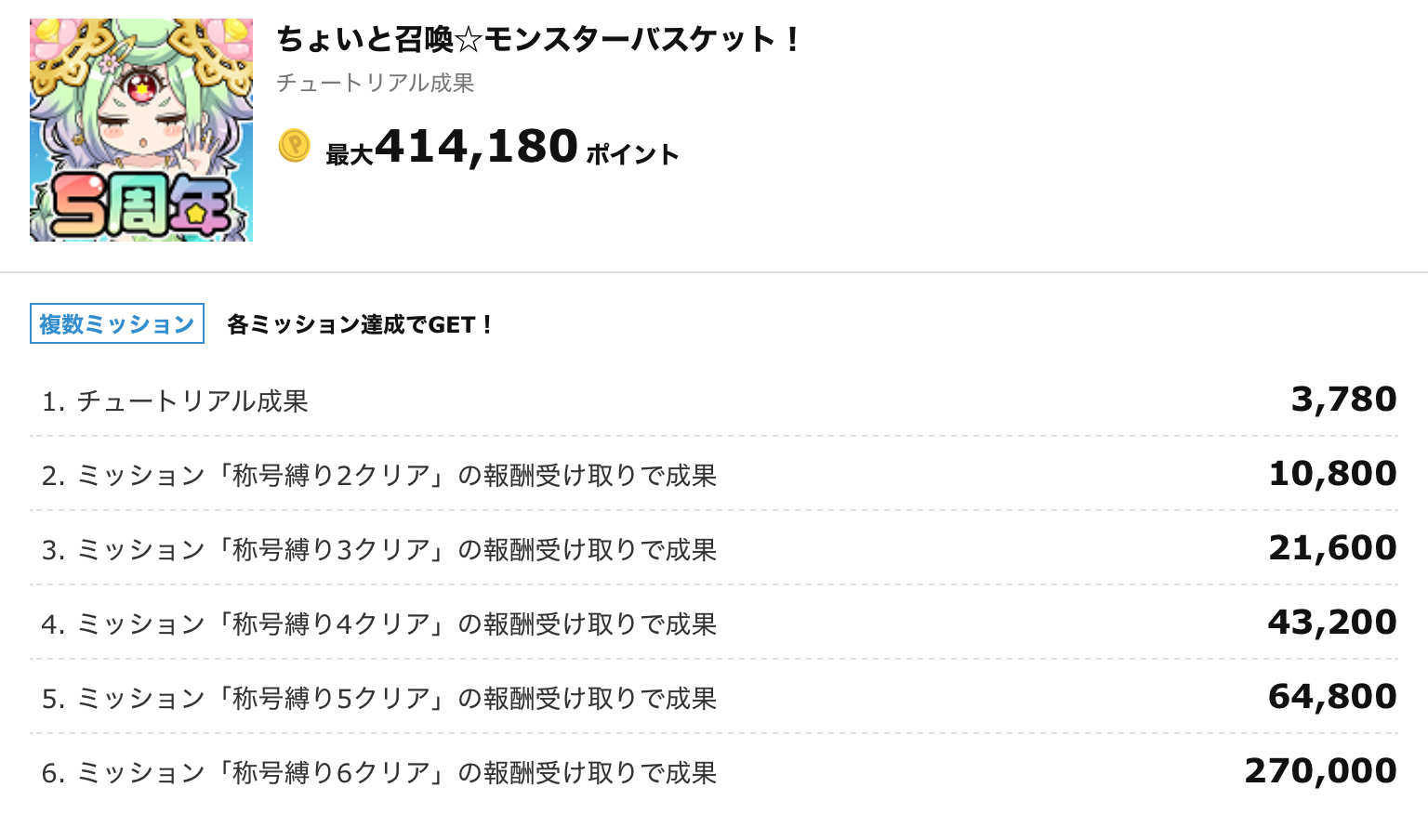Image resolution: width=1428 pixels, height=840 pixels.
Task: Select the 10,800 point reward
Action: 1332,474
